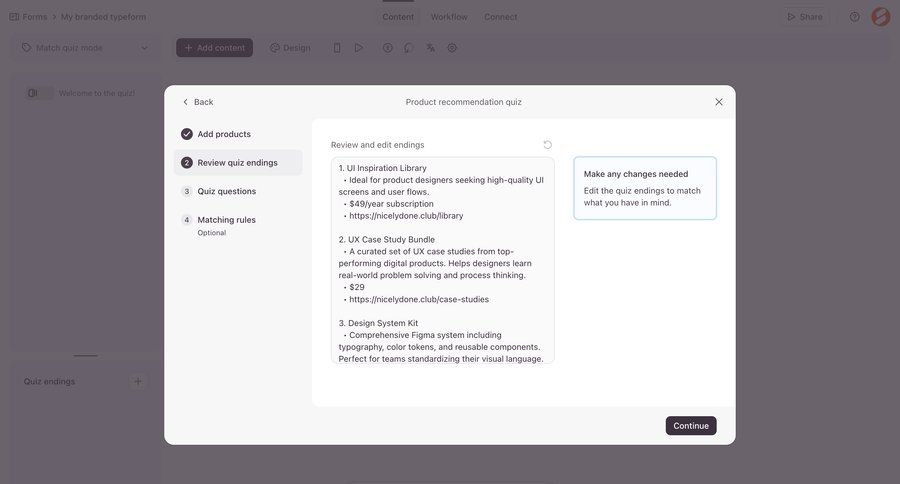
Task: Click the 'https://nicelydone.club/case-studies' text
Action: [419, 299]
